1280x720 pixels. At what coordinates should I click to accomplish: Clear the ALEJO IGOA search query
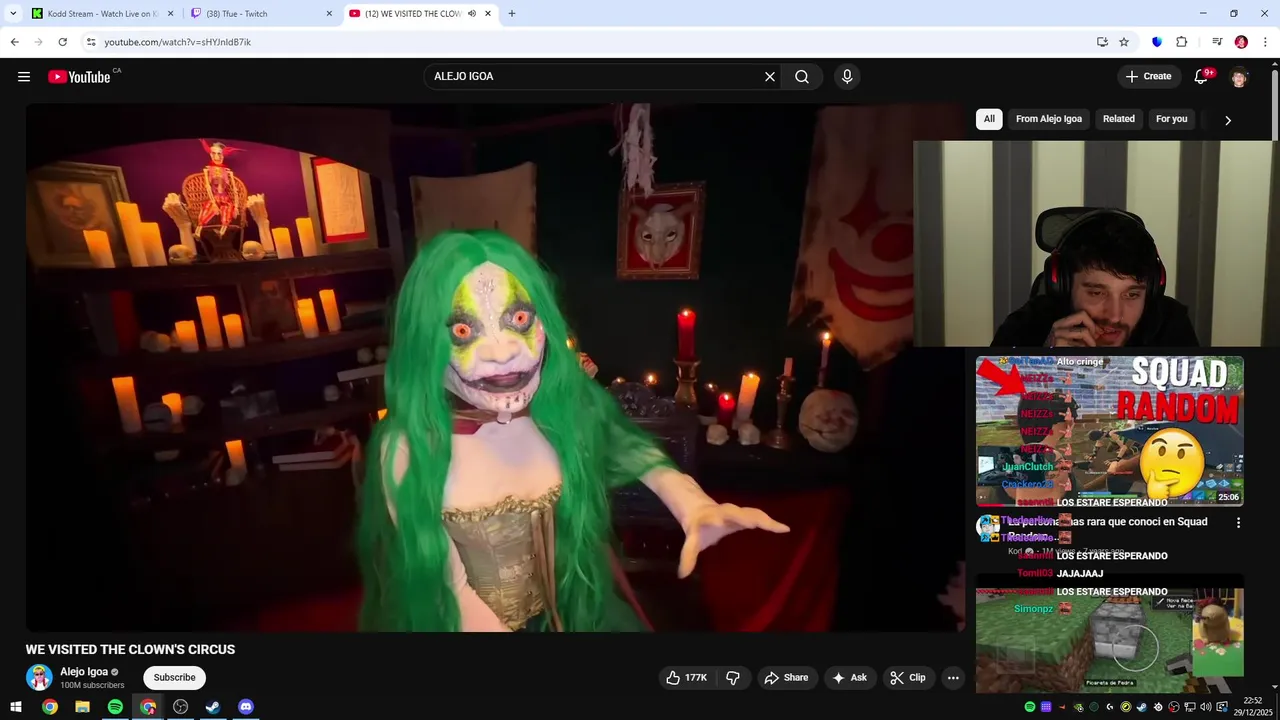(x=770, y=77)
